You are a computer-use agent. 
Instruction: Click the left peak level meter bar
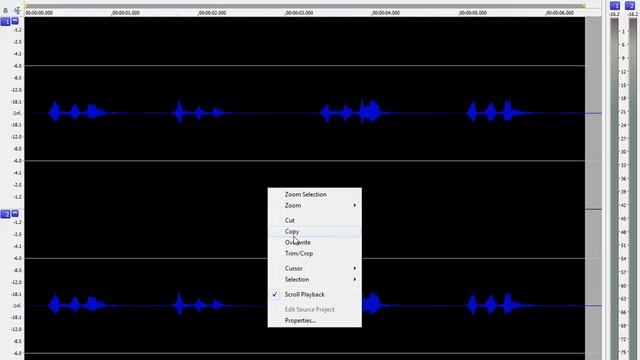[x=614, y=189]
